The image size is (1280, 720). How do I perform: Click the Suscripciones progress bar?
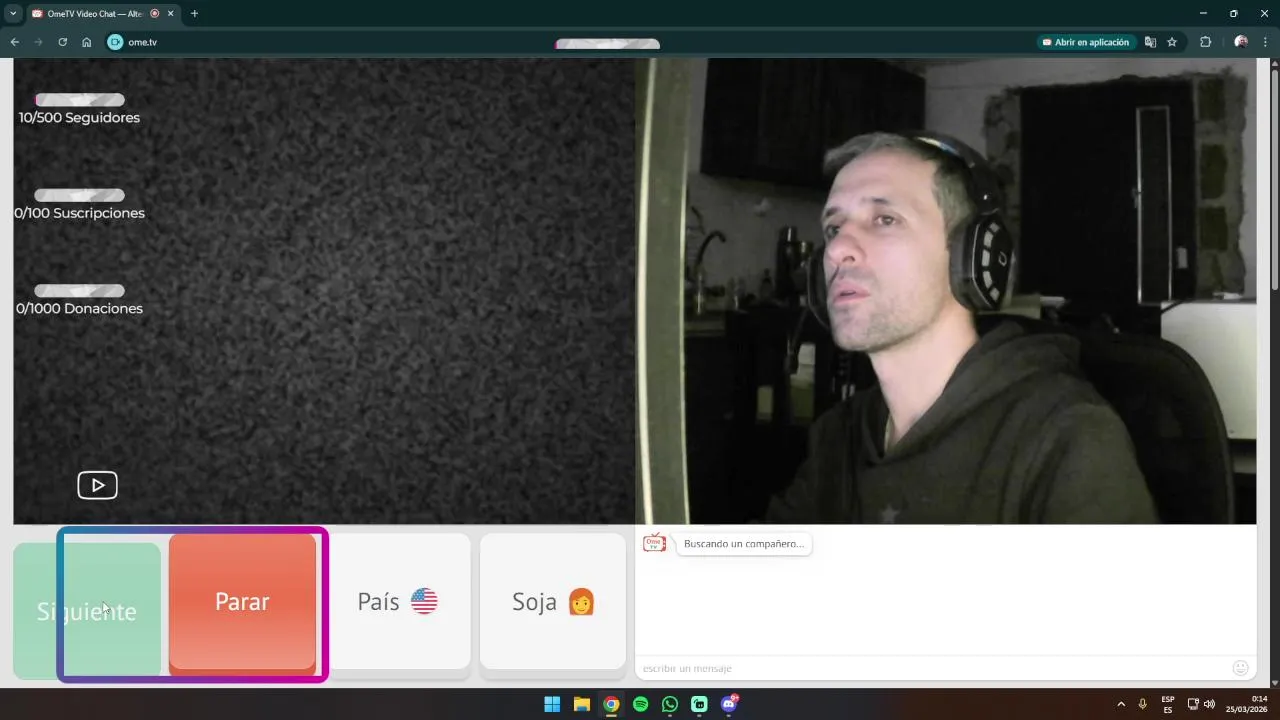point(80,195)
